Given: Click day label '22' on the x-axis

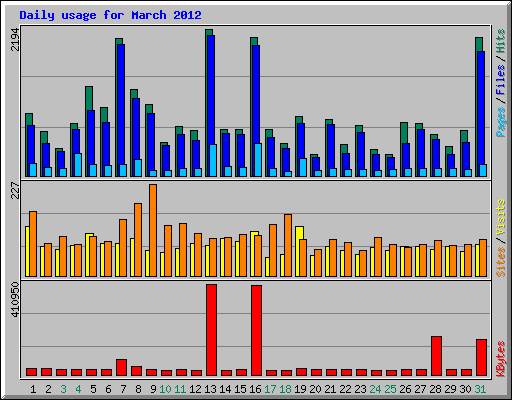Looking at the screenshot, I should (x=345, y=389).
